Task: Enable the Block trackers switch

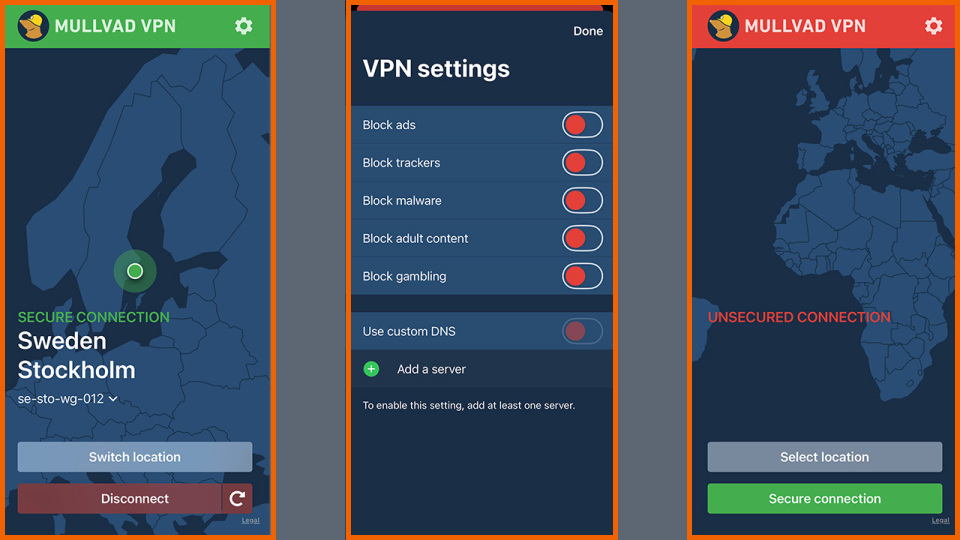Action: click(582, 163)
